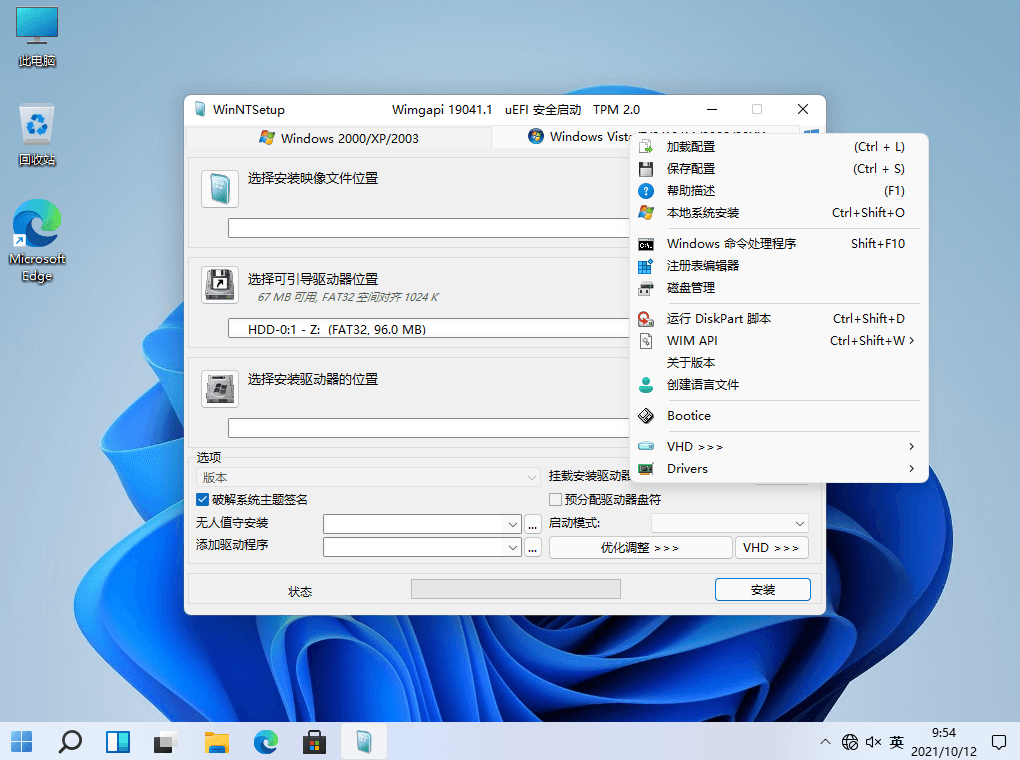Screen dimensions: 1020x760
Task: Choose 磁盘管理 disk management entry
Action: [779, 288]
